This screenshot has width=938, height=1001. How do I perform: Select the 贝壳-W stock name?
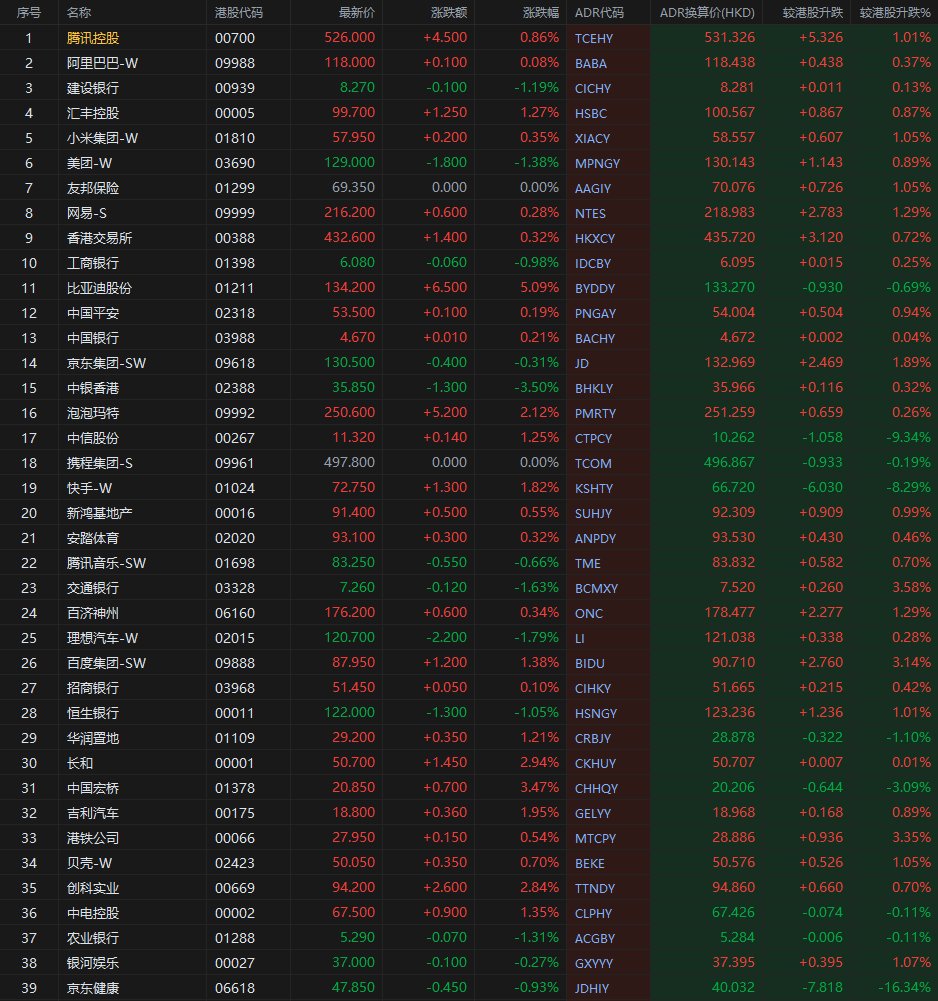pos(89,863)
